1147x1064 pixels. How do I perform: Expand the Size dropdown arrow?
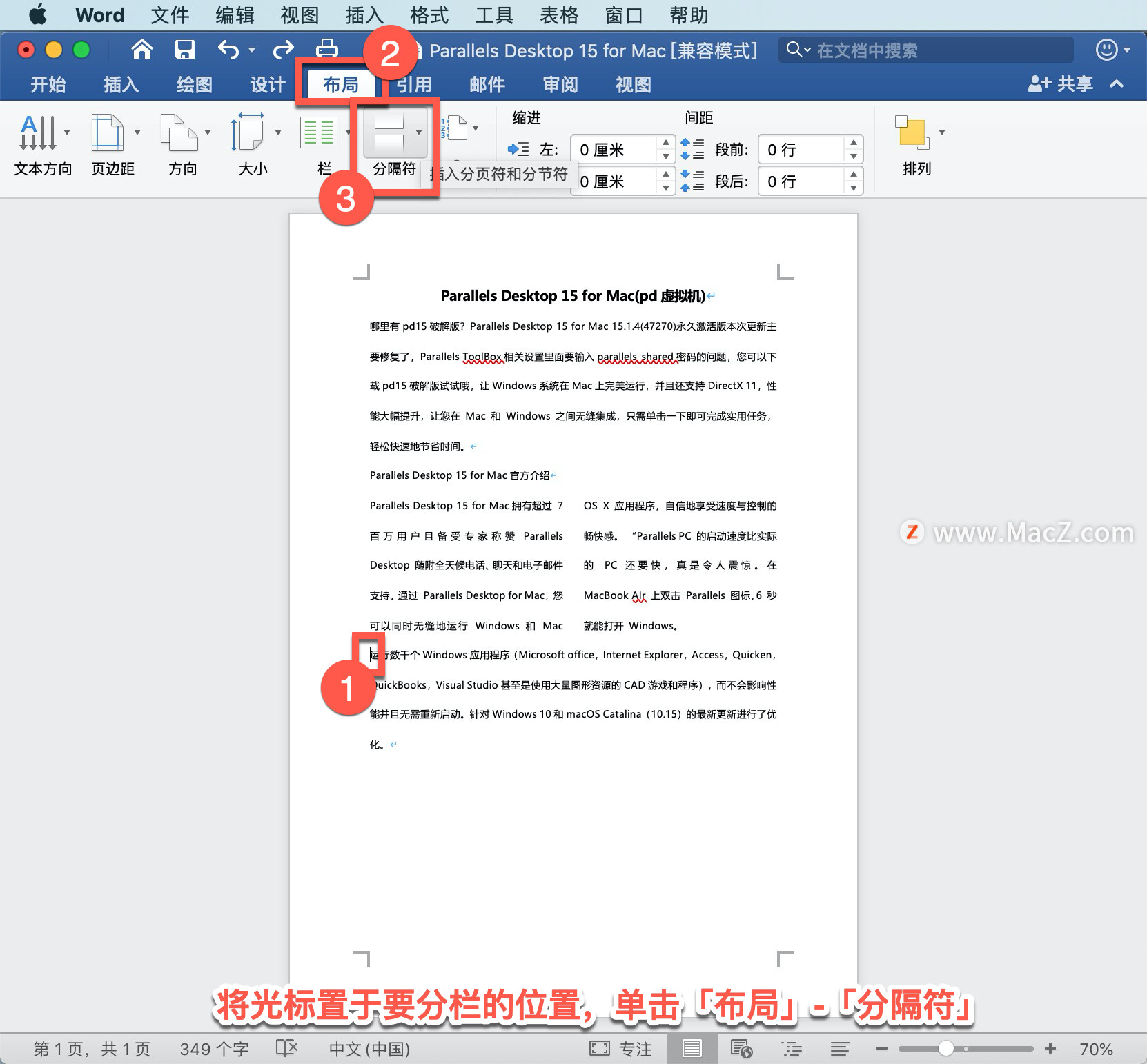click(278, 132)
